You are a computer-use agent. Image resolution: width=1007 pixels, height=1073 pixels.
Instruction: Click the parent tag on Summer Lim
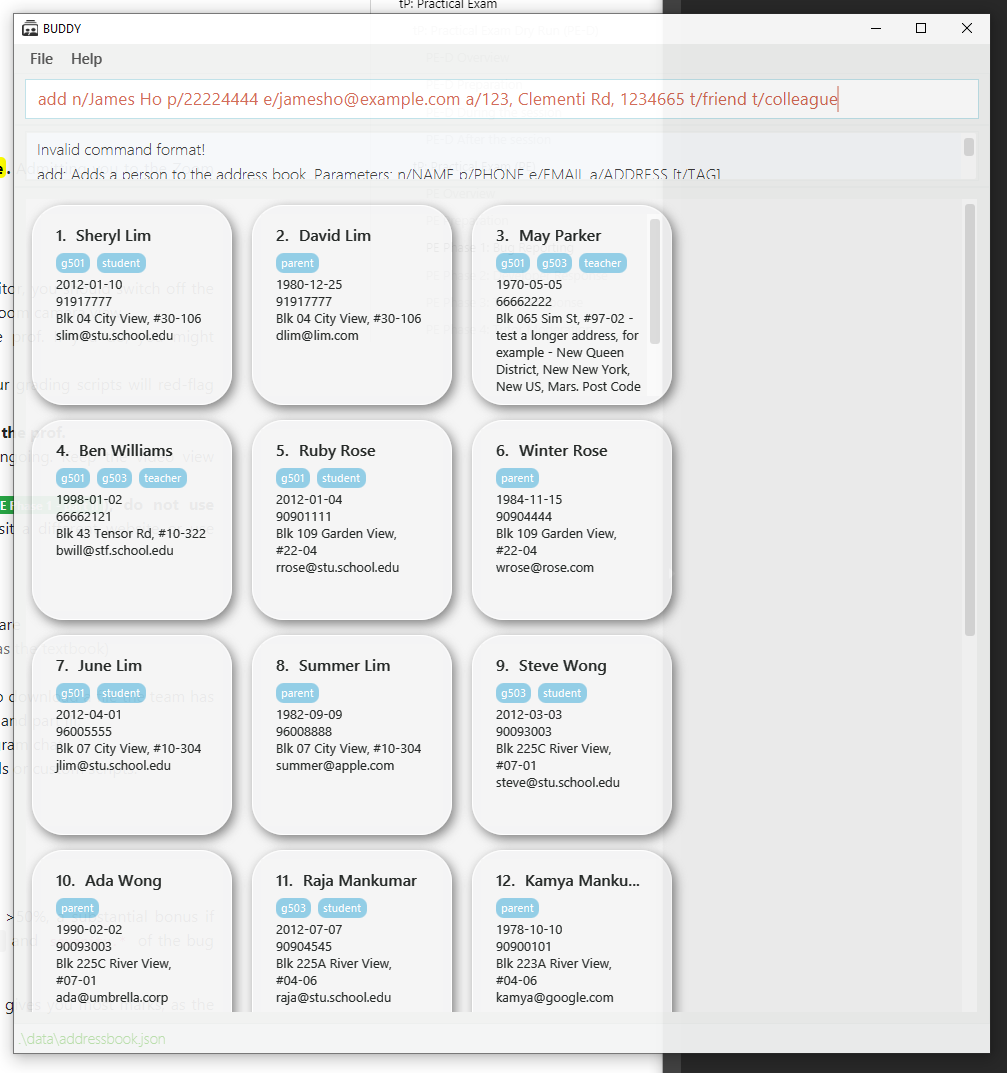pyautogui.click(x=298, y=693)
